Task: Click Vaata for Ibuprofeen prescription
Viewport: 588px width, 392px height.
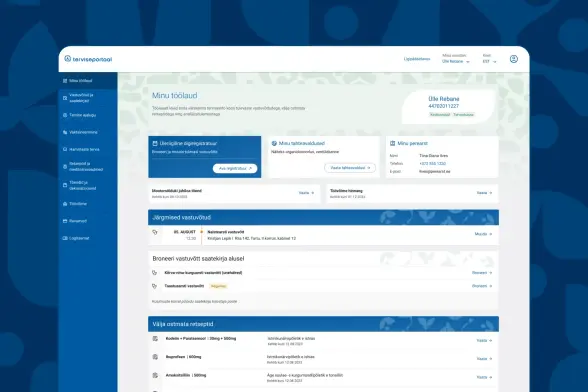Action: pos(484,359)
